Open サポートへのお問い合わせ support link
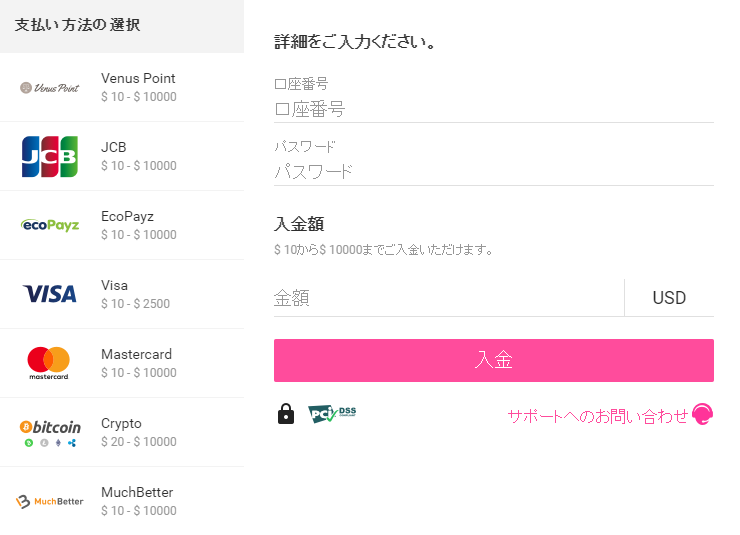740x535 pixels. click(597, 416)
